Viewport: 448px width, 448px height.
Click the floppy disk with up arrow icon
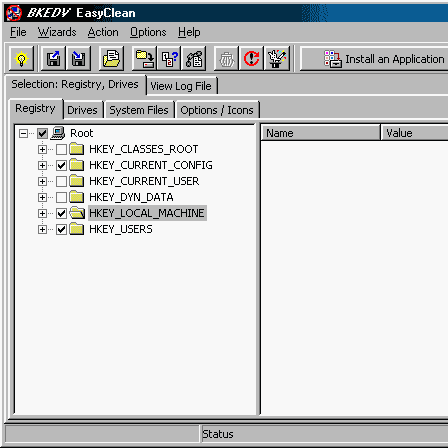[x=53, y=59]
